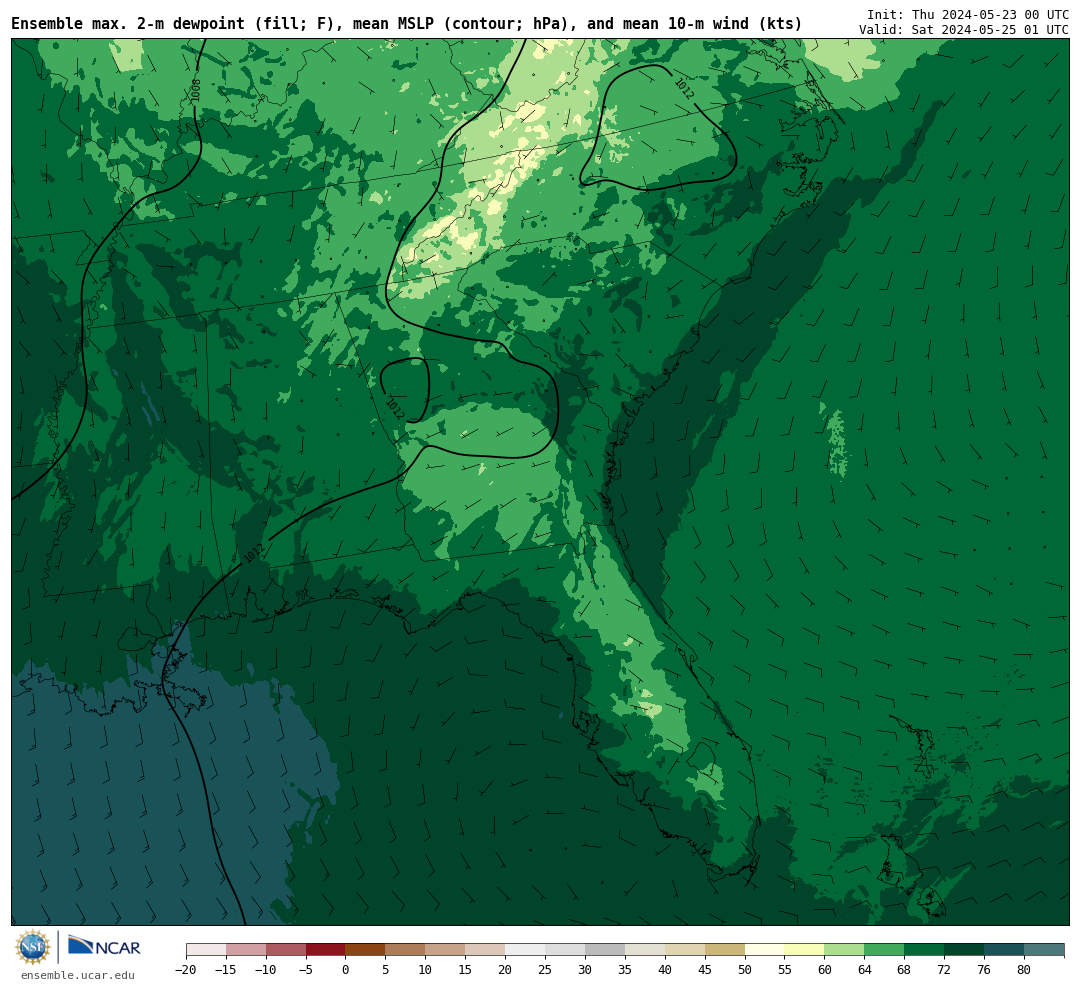Pick the rose -10 to -5 colorbar swatch
Image resolution: width=1080 pixels, height=988 pixels.
(x=286, y=950)
